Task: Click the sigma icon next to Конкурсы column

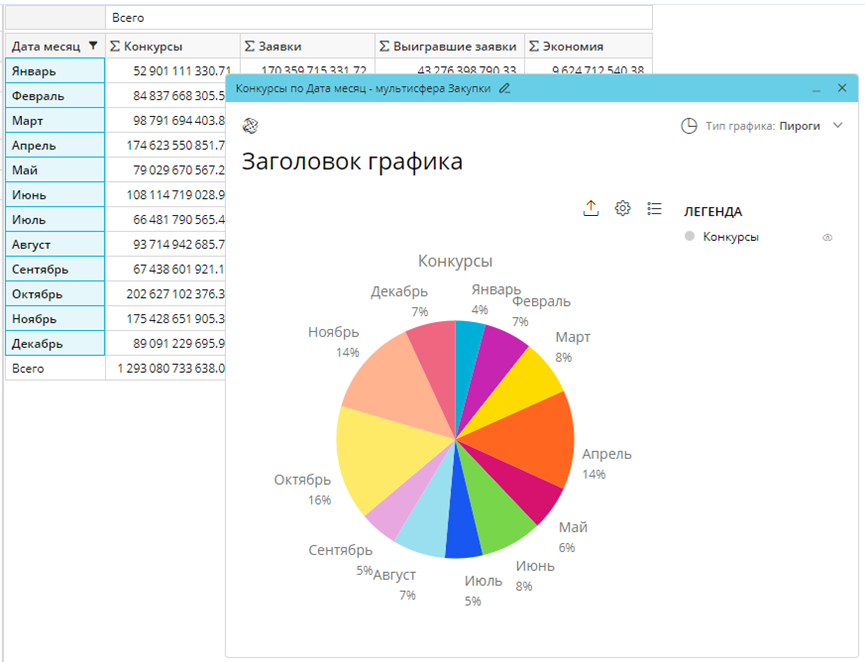Action: [115, 46]
